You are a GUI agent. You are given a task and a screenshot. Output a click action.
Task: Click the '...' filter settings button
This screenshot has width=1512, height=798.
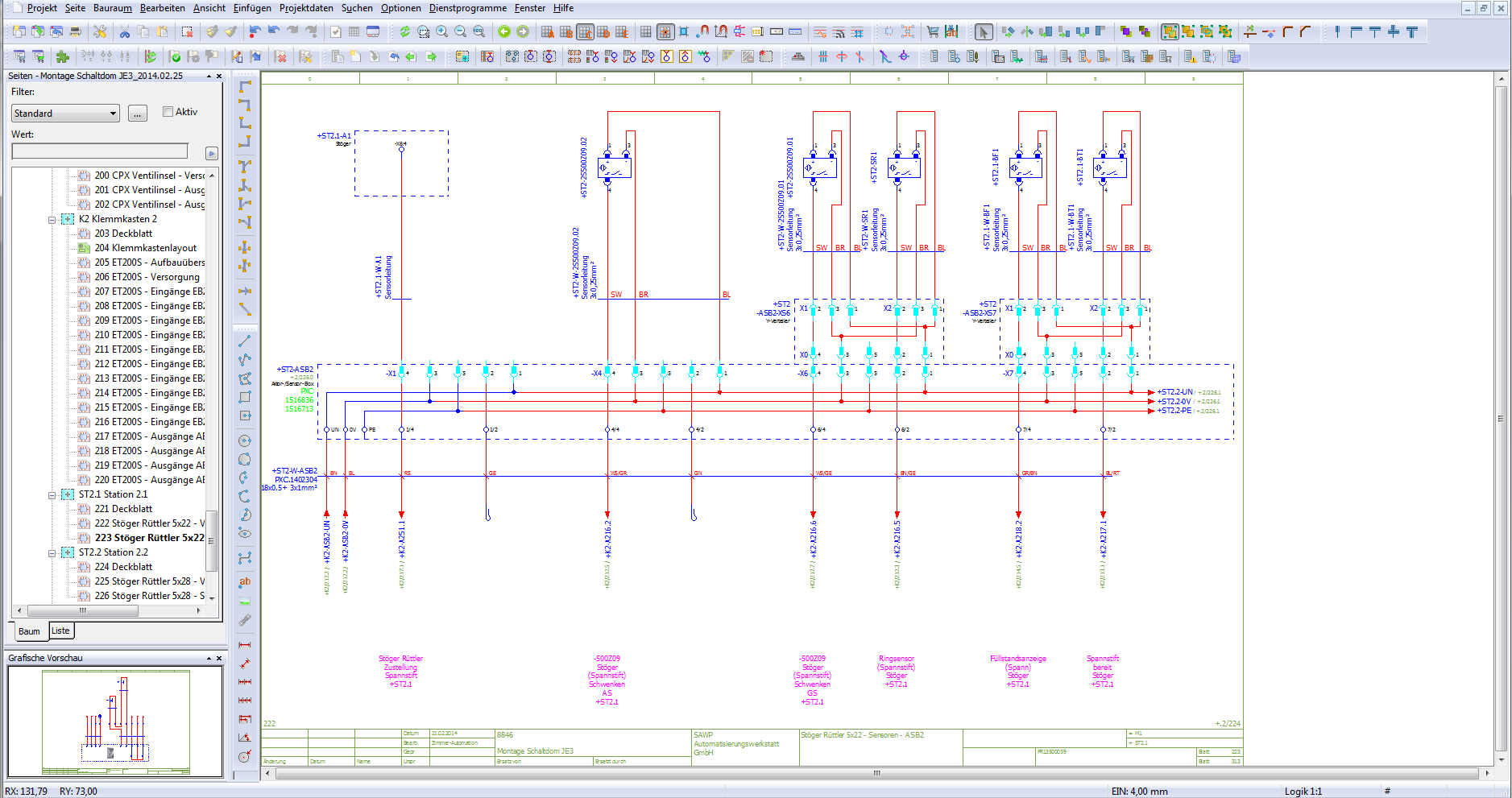click(138, 114)
